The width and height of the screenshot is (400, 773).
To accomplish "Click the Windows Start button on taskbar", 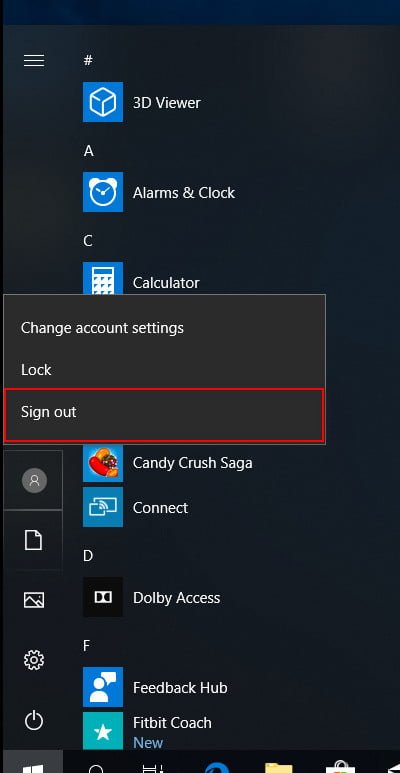I will (x=33, y=762).
